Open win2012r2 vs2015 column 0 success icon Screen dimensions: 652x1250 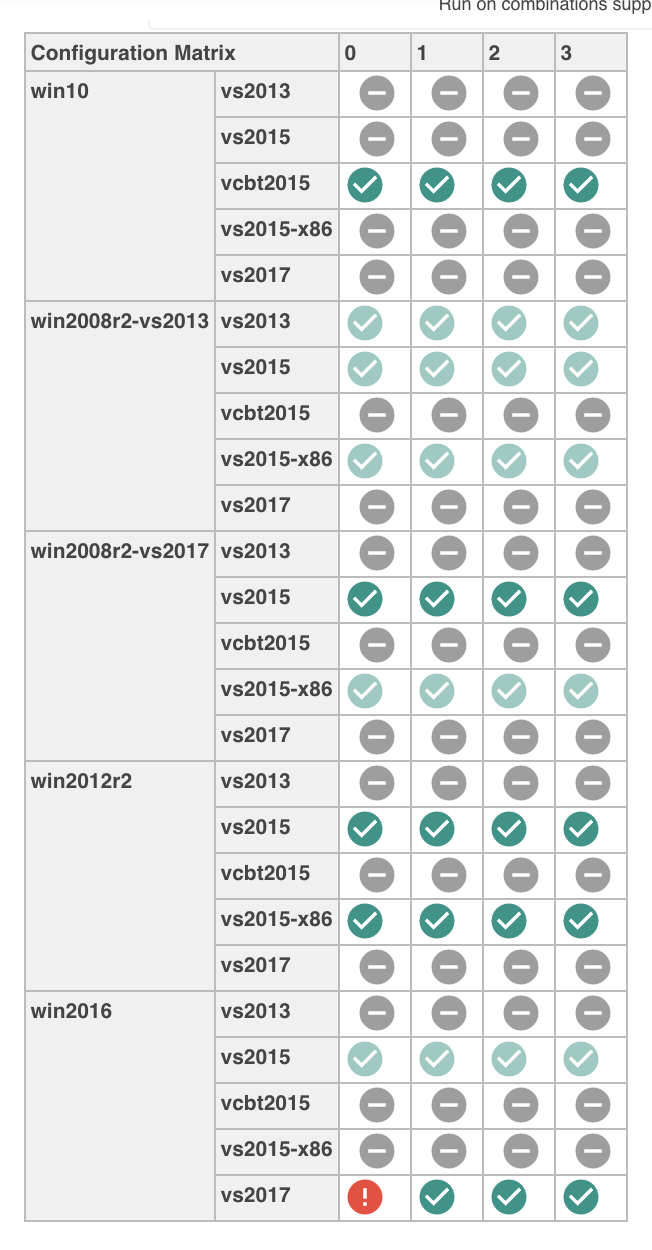pyautogui.click(x=364, y=829)
